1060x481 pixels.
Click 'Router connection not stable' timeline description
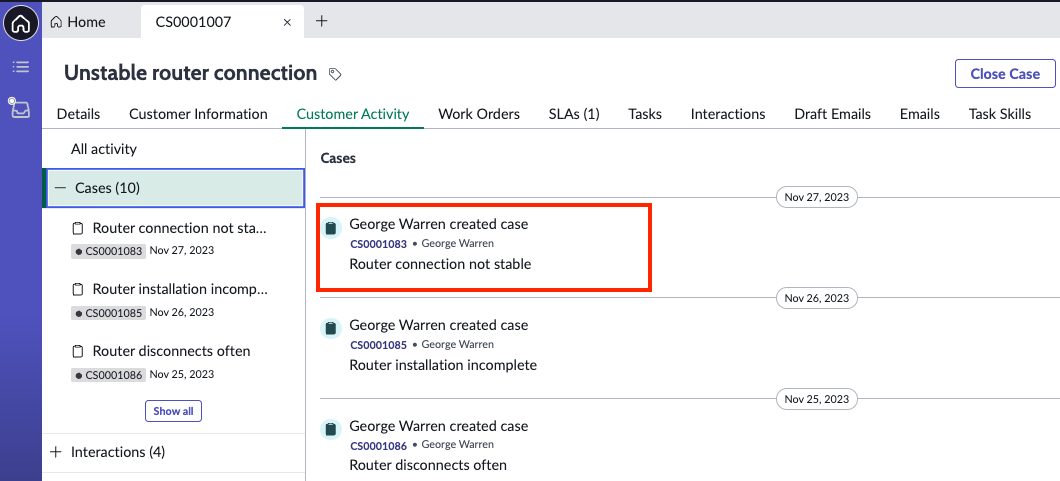(x=440, y=264)
